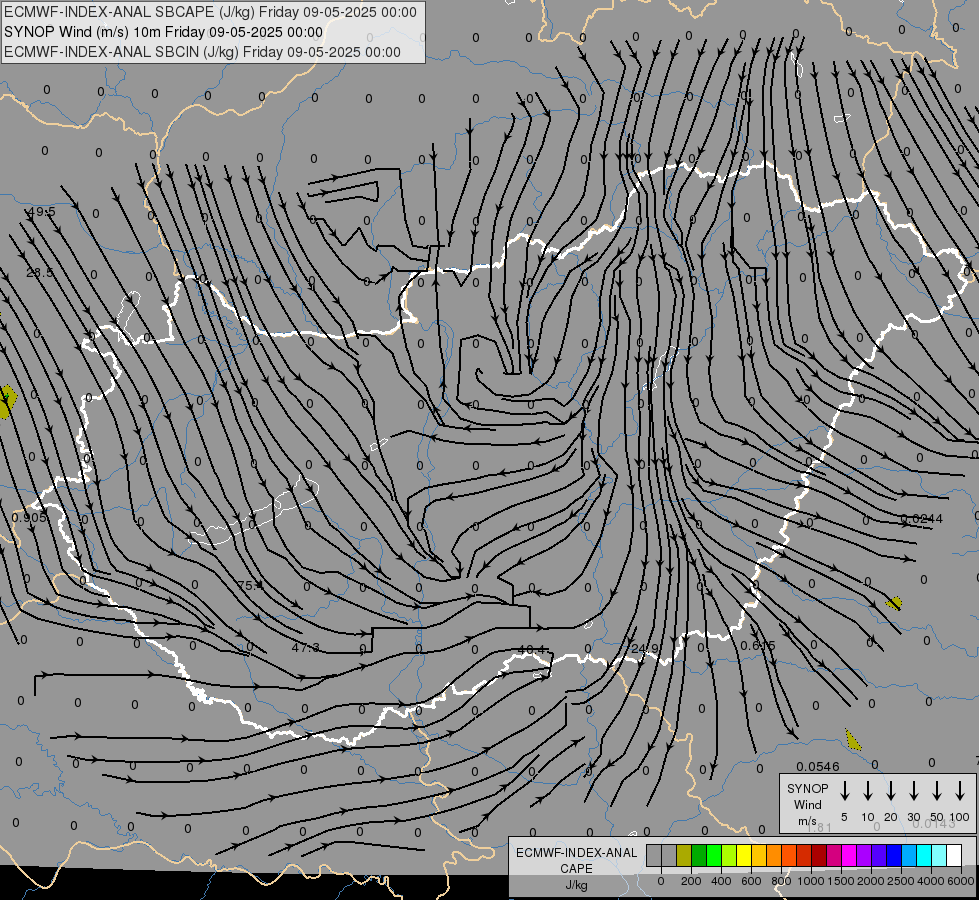The image size is (979, 900).
Task: Click the 100 label in wind legend
Action: tap(960, 817)
